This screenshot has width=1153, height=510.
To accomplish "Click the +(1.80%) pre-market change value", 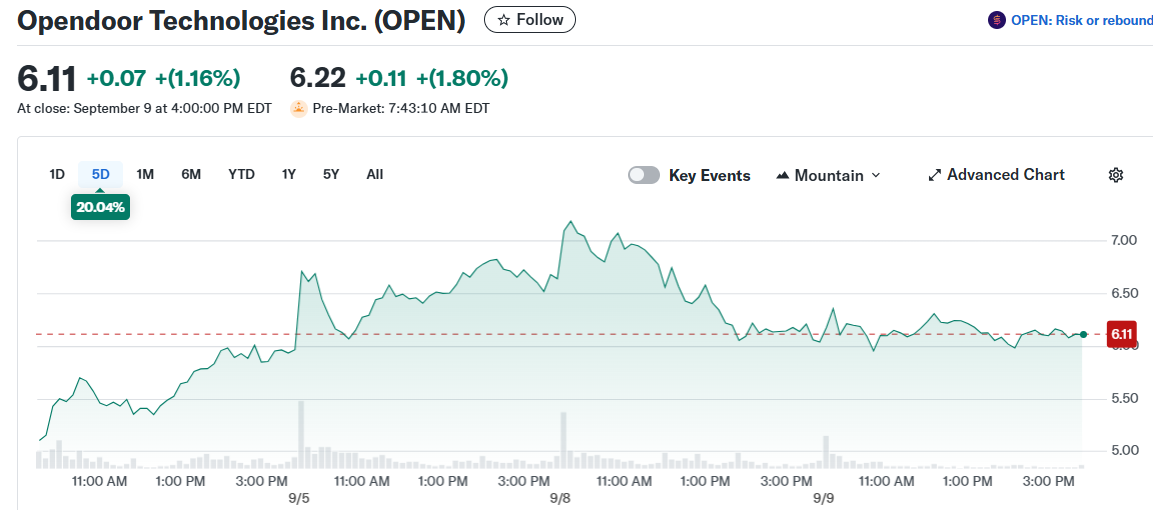I will [463, 78].
